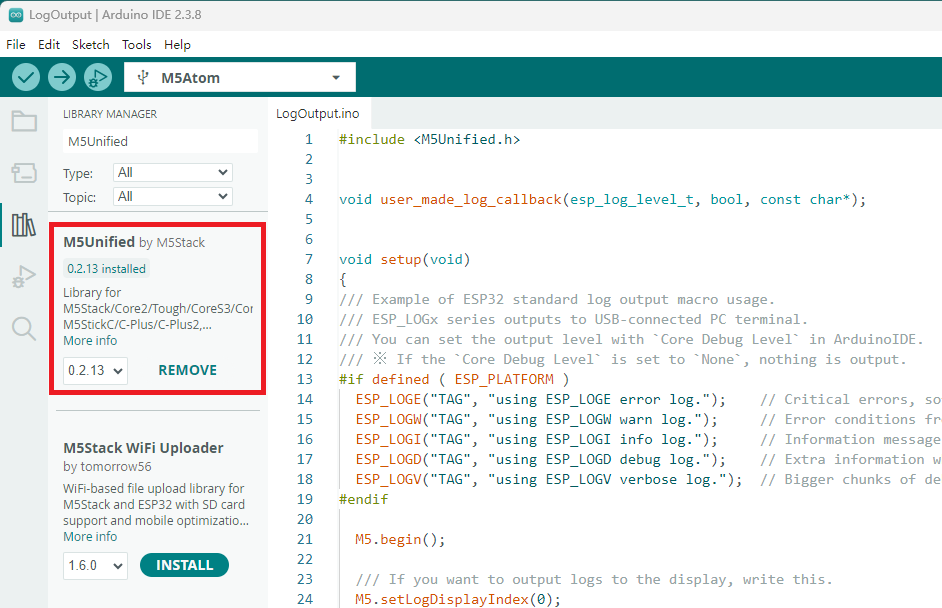Select the LogOutput.ino editor tab

coord(317,114)
